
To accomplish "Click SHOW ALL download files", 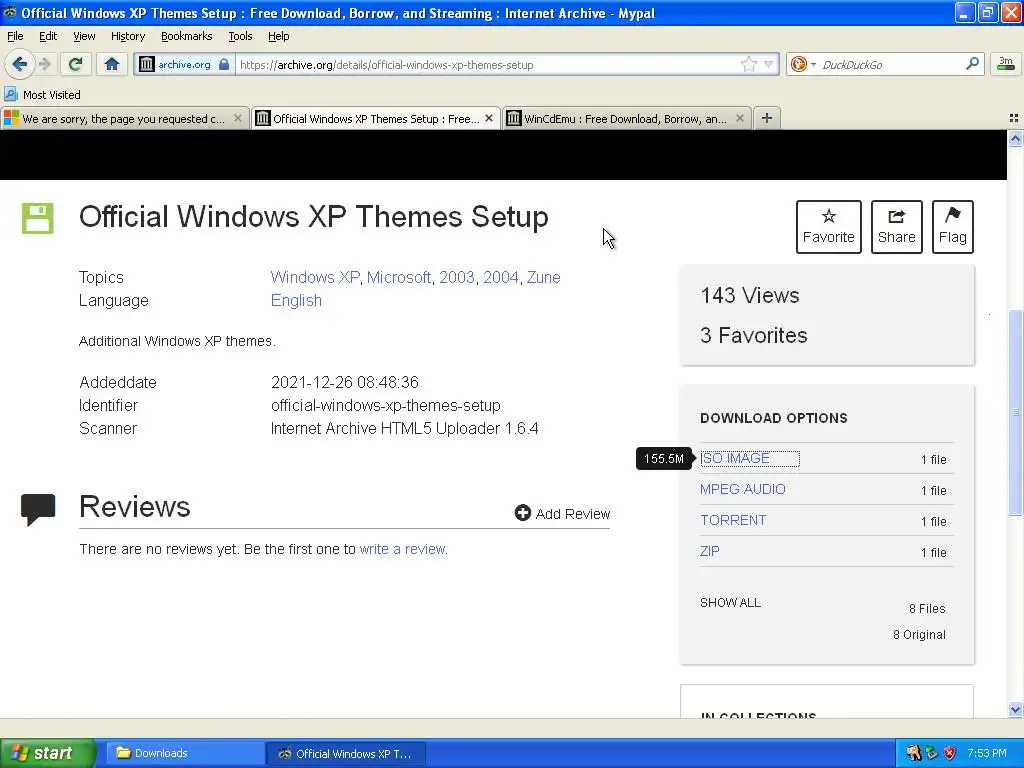I will [x=730, y=602].
